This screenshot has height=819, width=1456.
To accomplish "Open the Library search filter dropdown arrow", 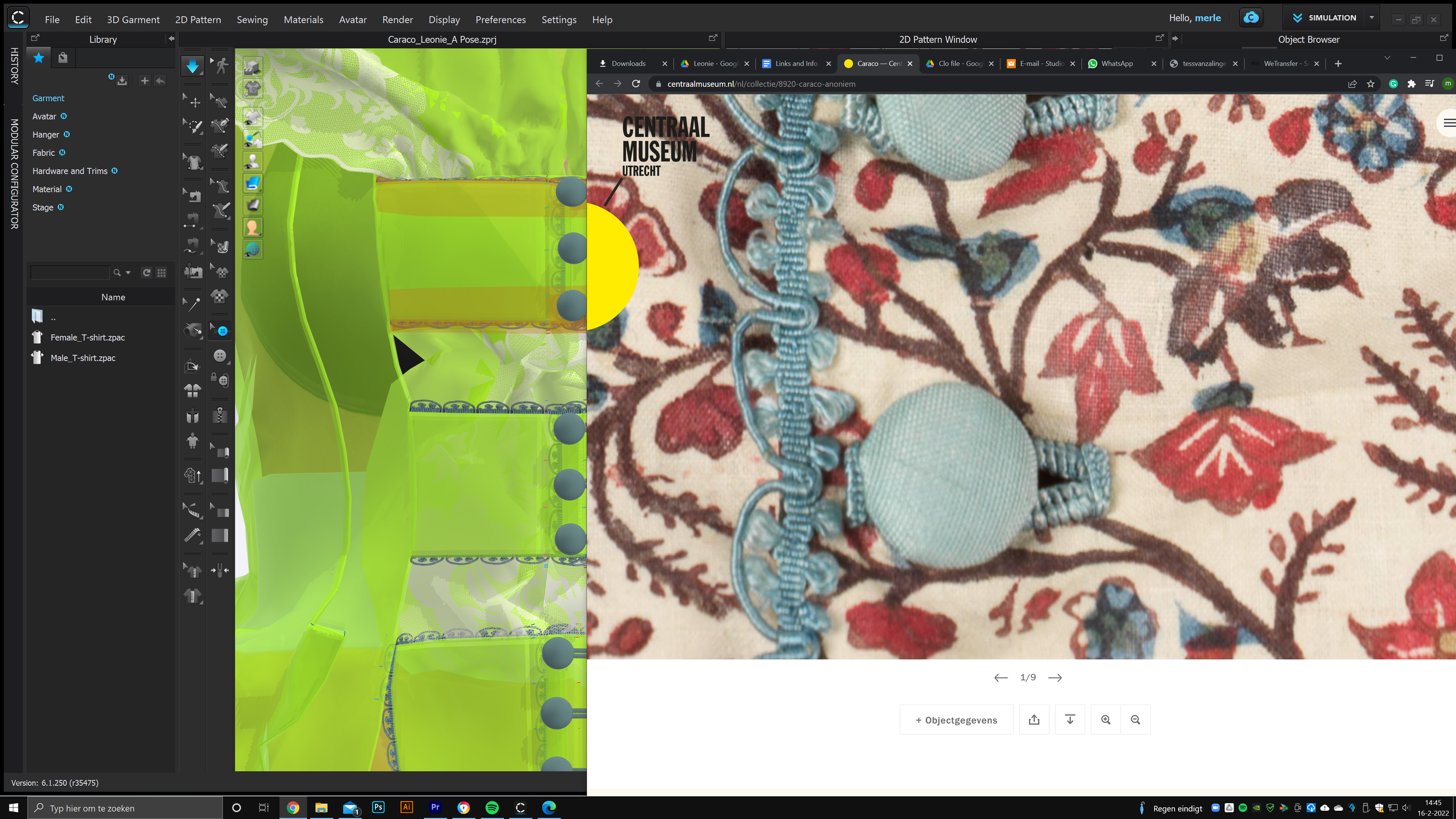I will 128,273.
